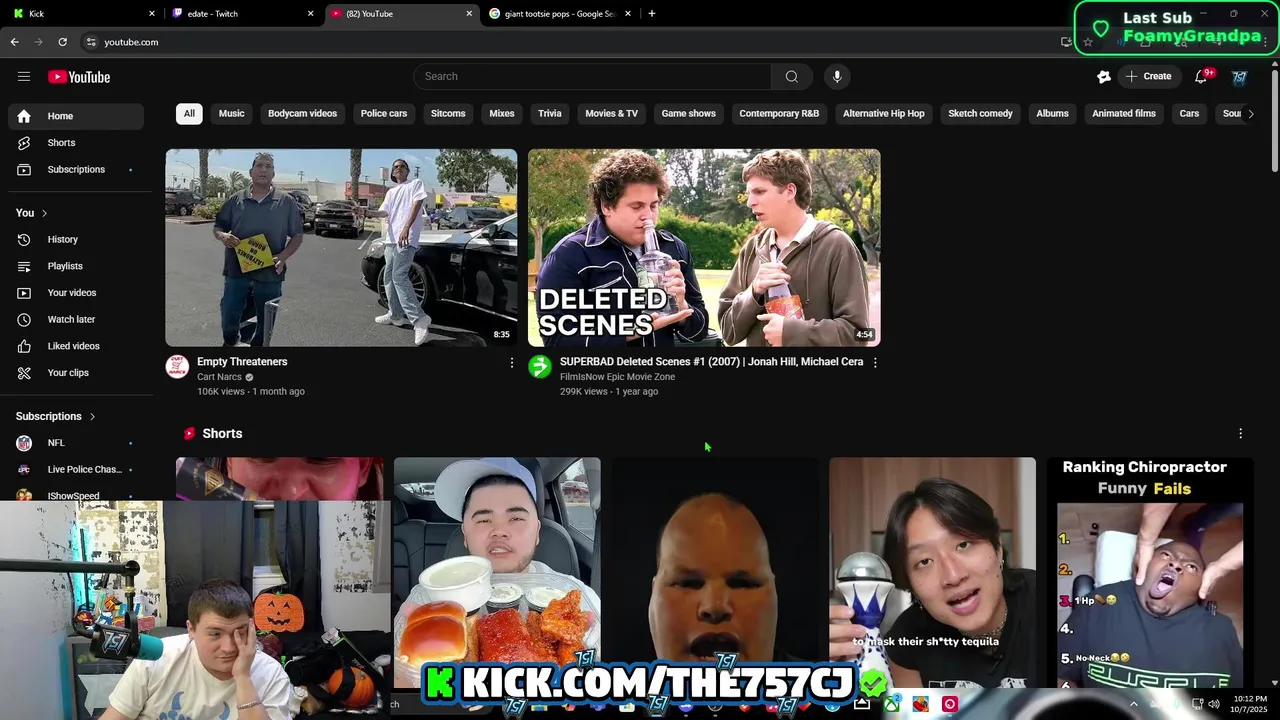
Task: Expand the You section chevron
Action: [44, 213]
